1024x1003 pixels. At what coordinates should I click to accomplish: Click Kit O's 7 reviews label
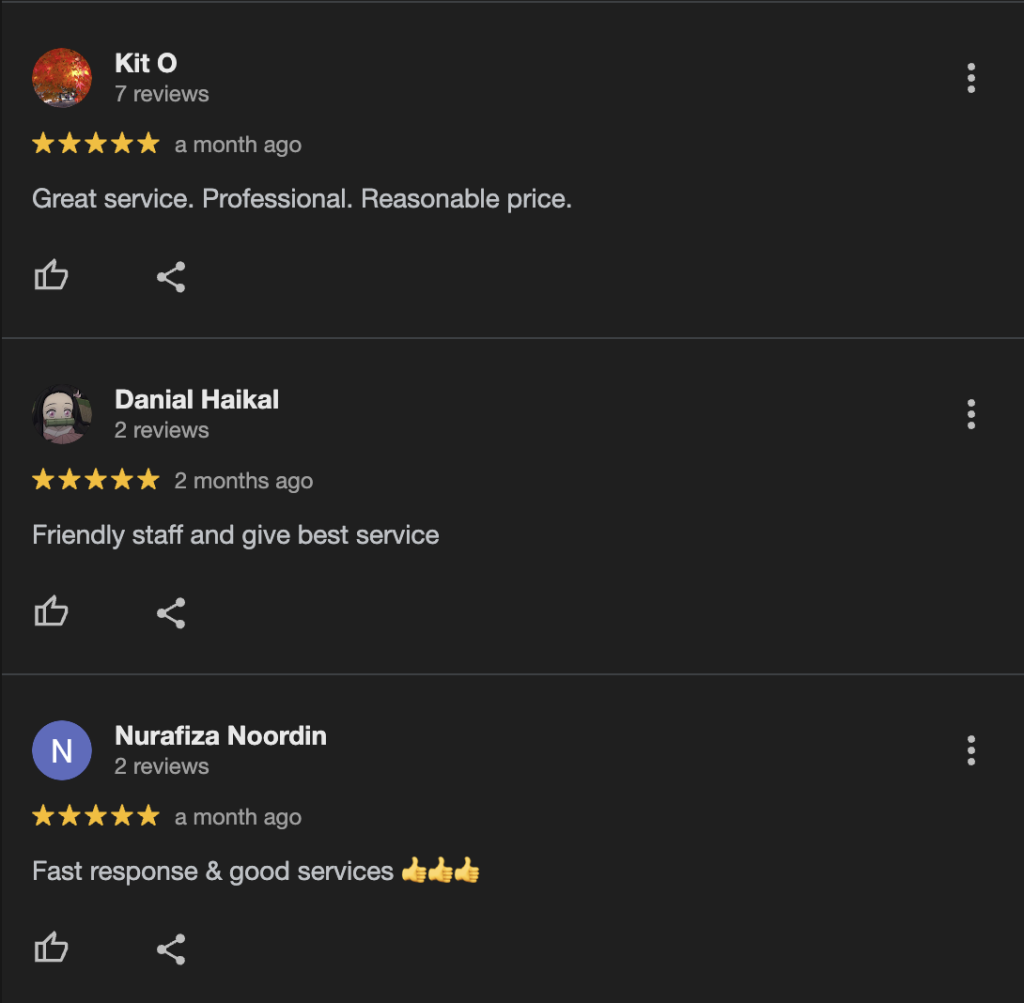click(162, 94)
